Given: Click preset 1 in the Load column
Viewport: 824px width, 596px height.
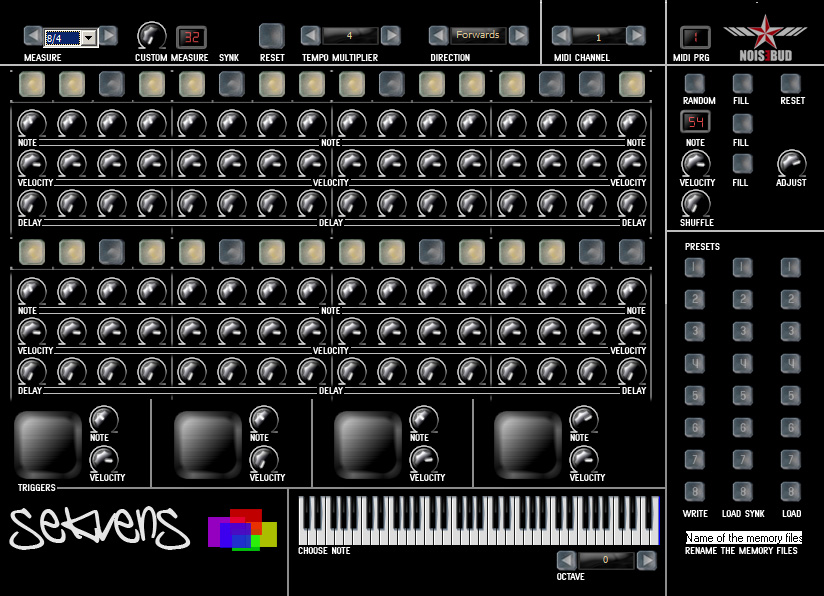Looking at the screenshot, I should point(790,267).
